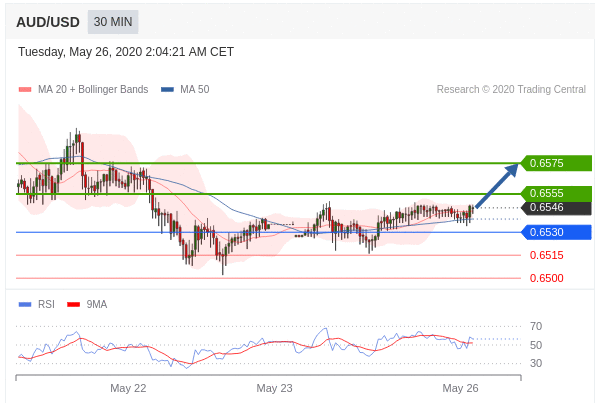Screen dimensions: 601x413
Task: Click the 30 MIN timeframe badge
Action: (113, 22)
